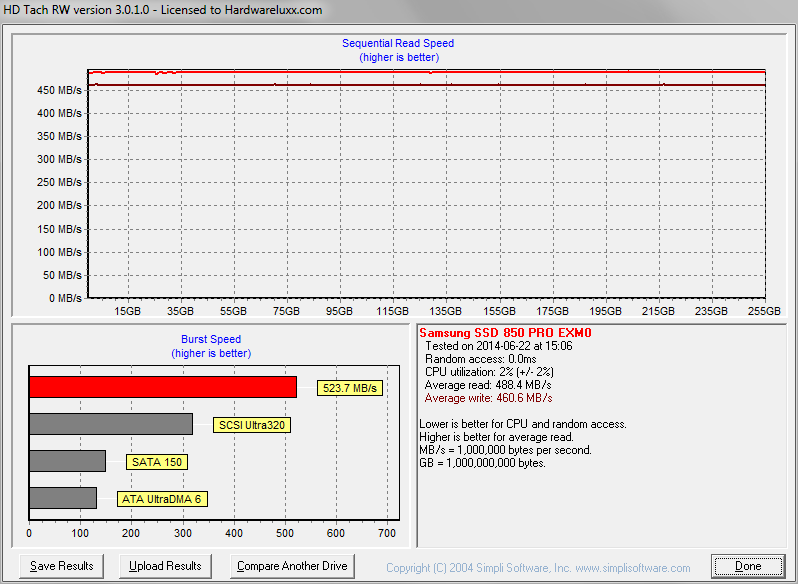The image size is (798, 584).
Task: Click the Save Results button
Action: pyautogui.click(x=62, y=566)
